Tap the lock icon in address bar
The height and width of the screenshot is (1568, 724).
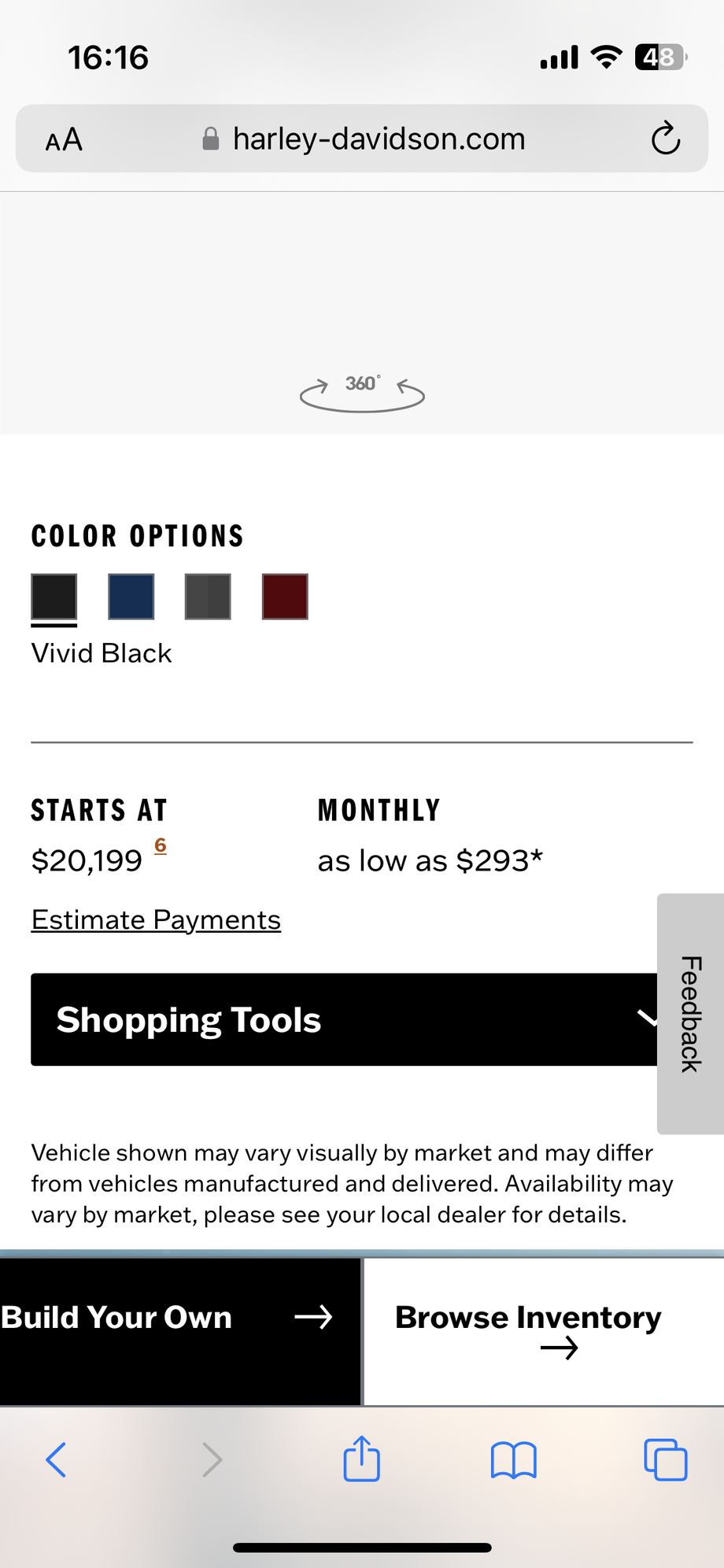tap(211, 139)
